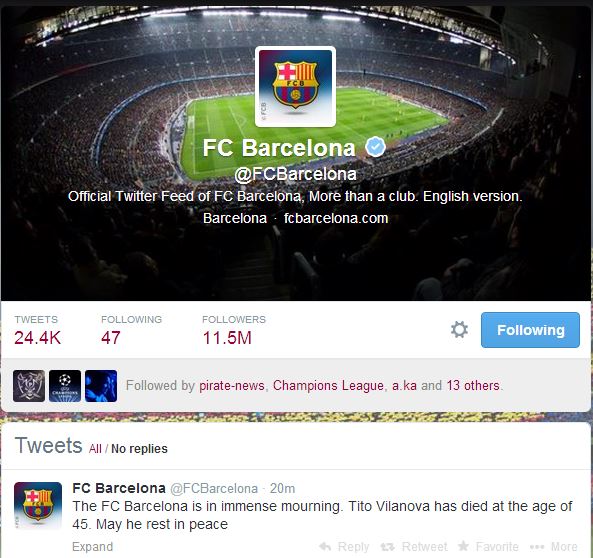Switch to the No replies tweet filter

(139, 449)
